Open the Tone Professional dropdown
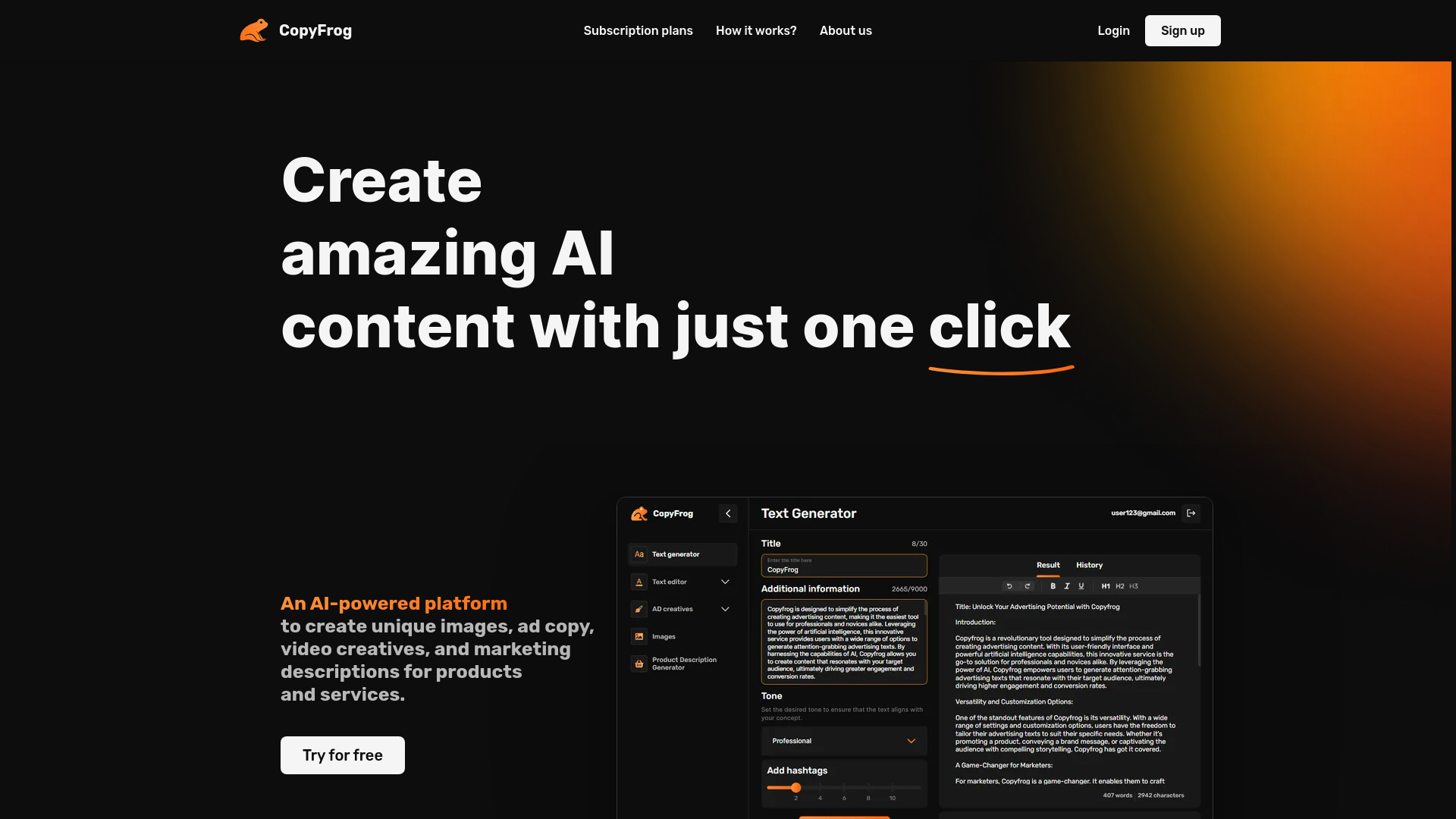The width and height of the screenshot is (1456, 819). (843, 741)
